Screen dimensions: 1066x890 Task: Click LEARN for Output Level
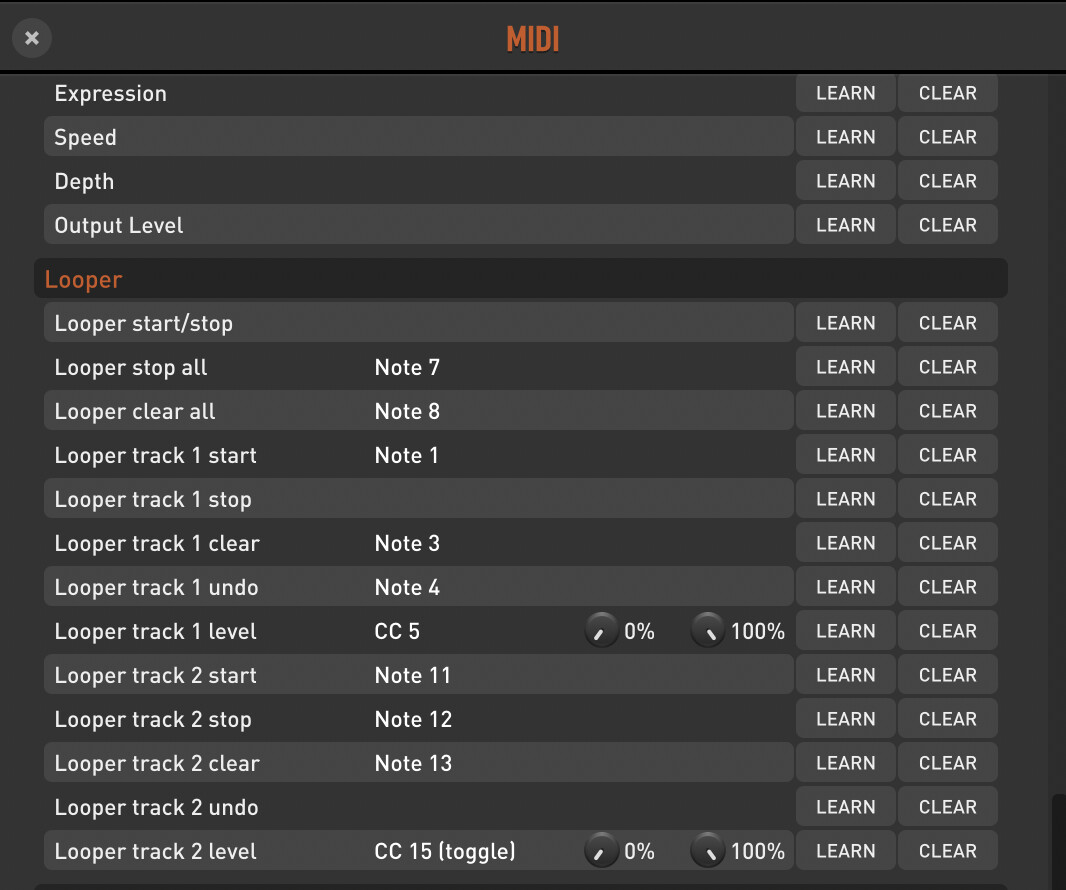[846, 225]
